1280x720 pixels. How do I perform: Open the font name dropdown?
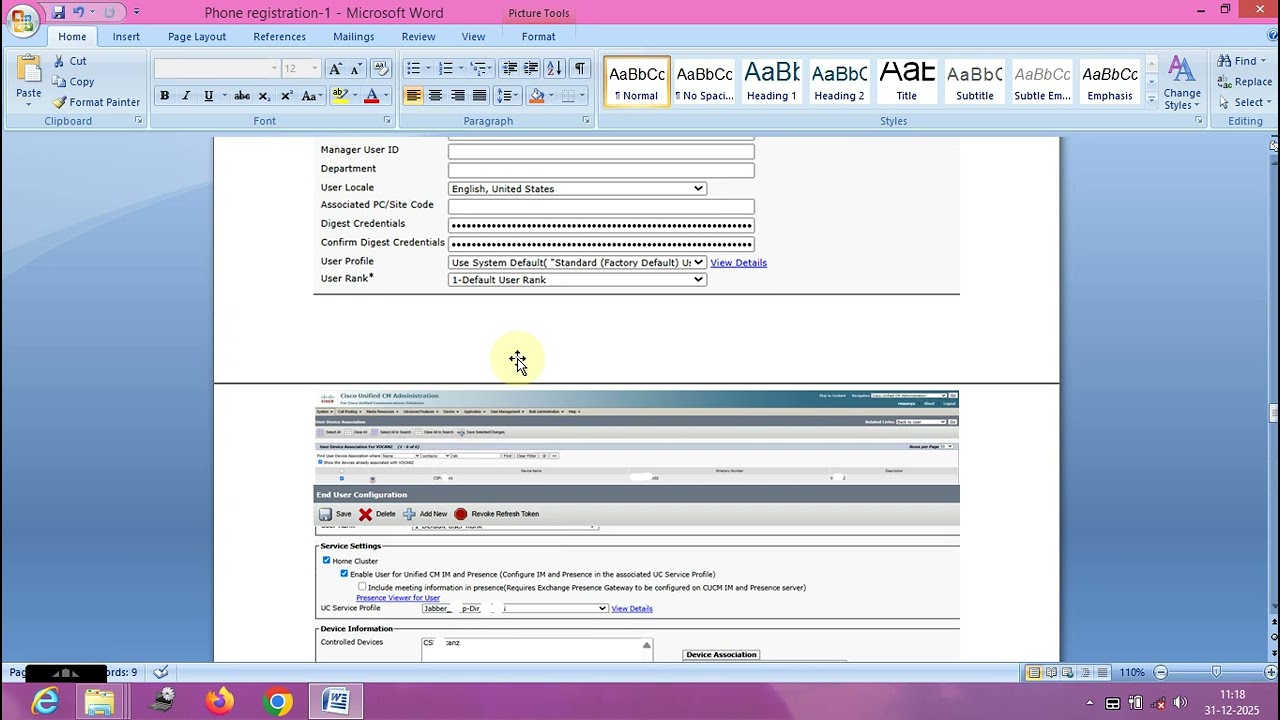(x=274, y=69)
